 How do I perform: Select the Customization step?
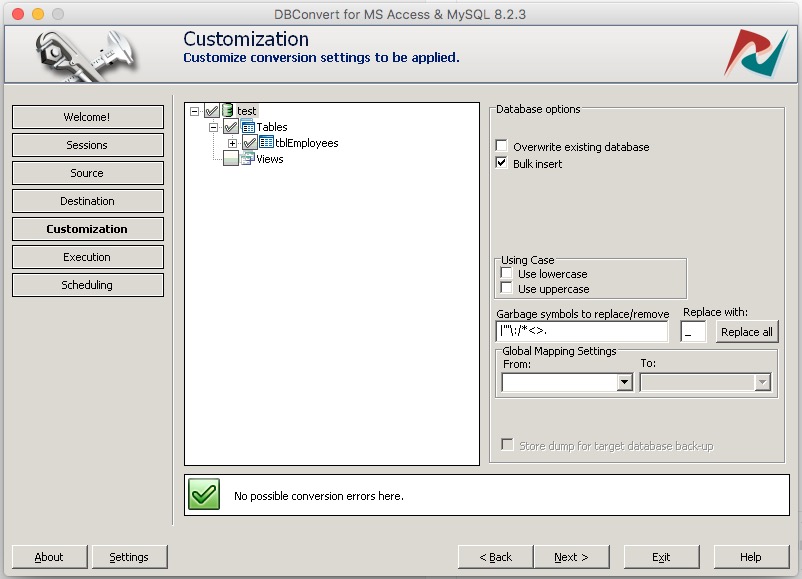(87, 229)
